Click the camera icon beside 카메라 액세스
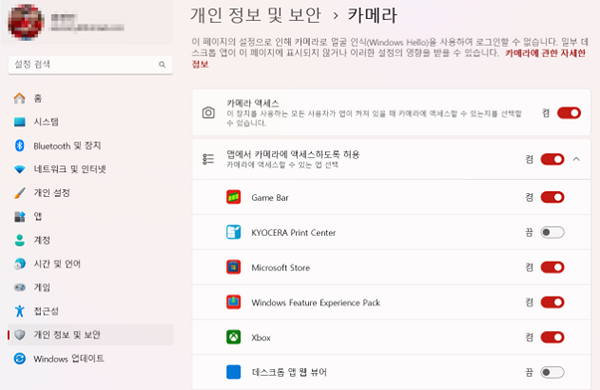The width and height of the screenshot is (600, 390). pyautogui.click(x=208, y=113)
